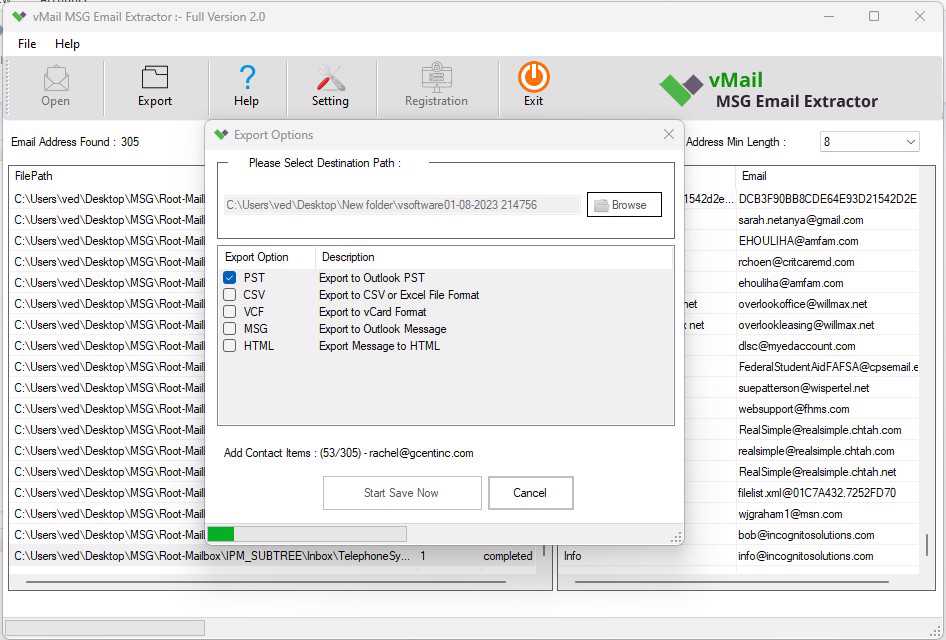
Task: Select suepatterson@wispertel.net email row
Action: [804, 388]
